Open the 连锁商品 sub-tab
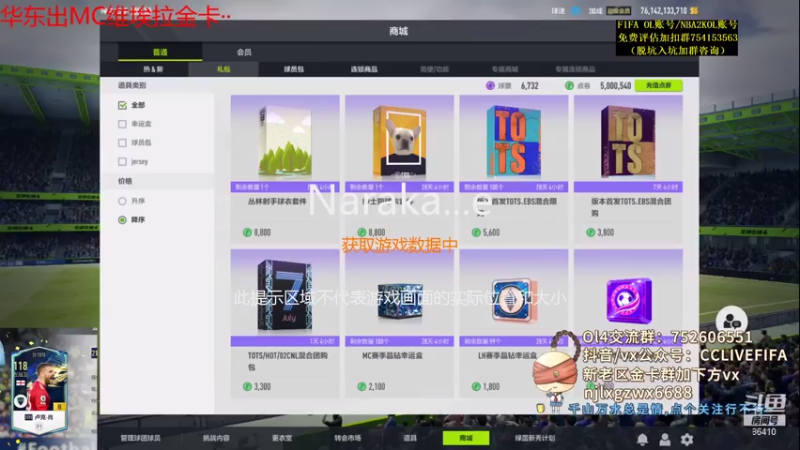800x450 pixels. tap(364, 69)
